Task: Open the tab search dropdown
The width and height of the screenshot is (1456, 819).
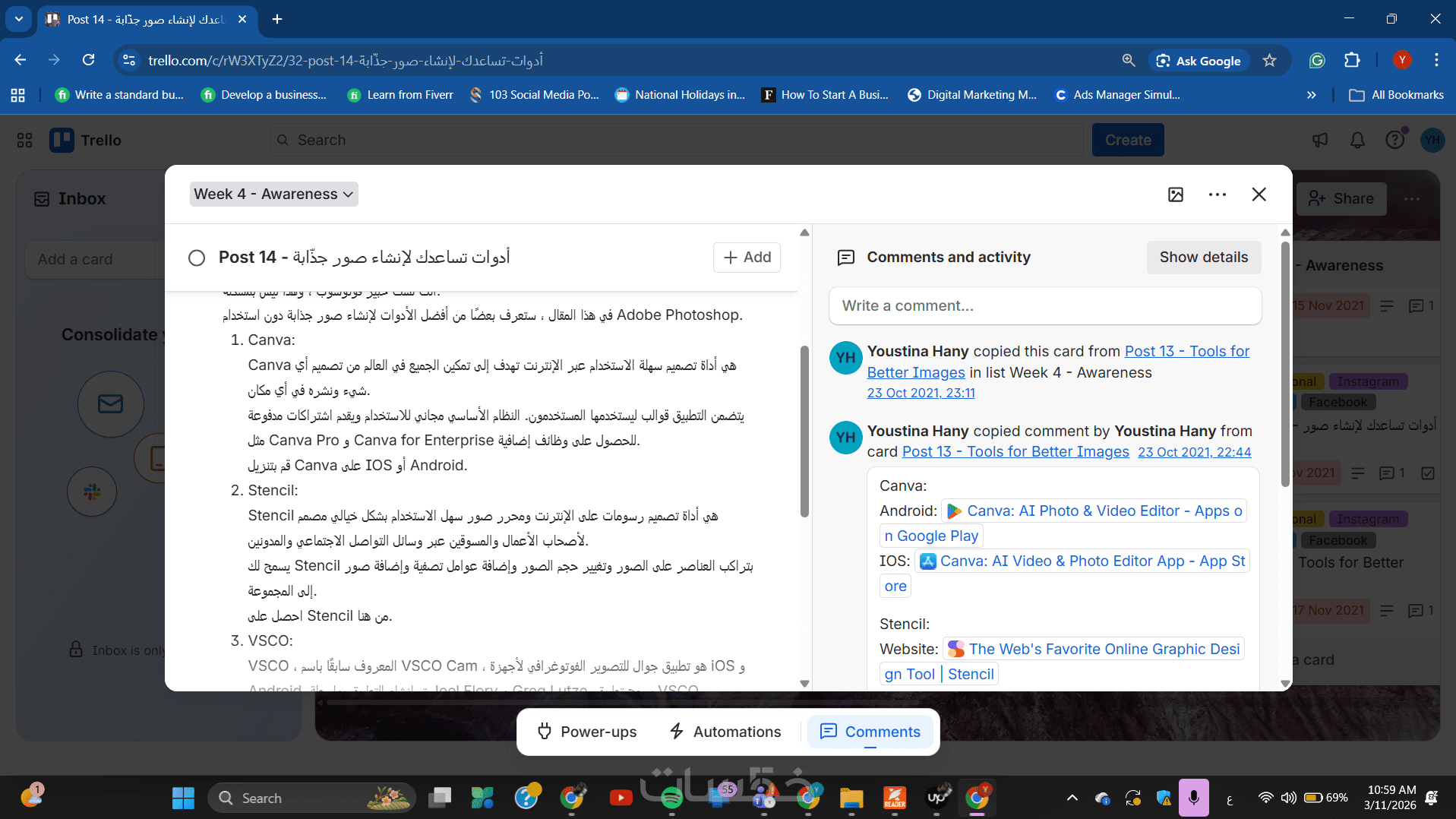Action: 18,19
